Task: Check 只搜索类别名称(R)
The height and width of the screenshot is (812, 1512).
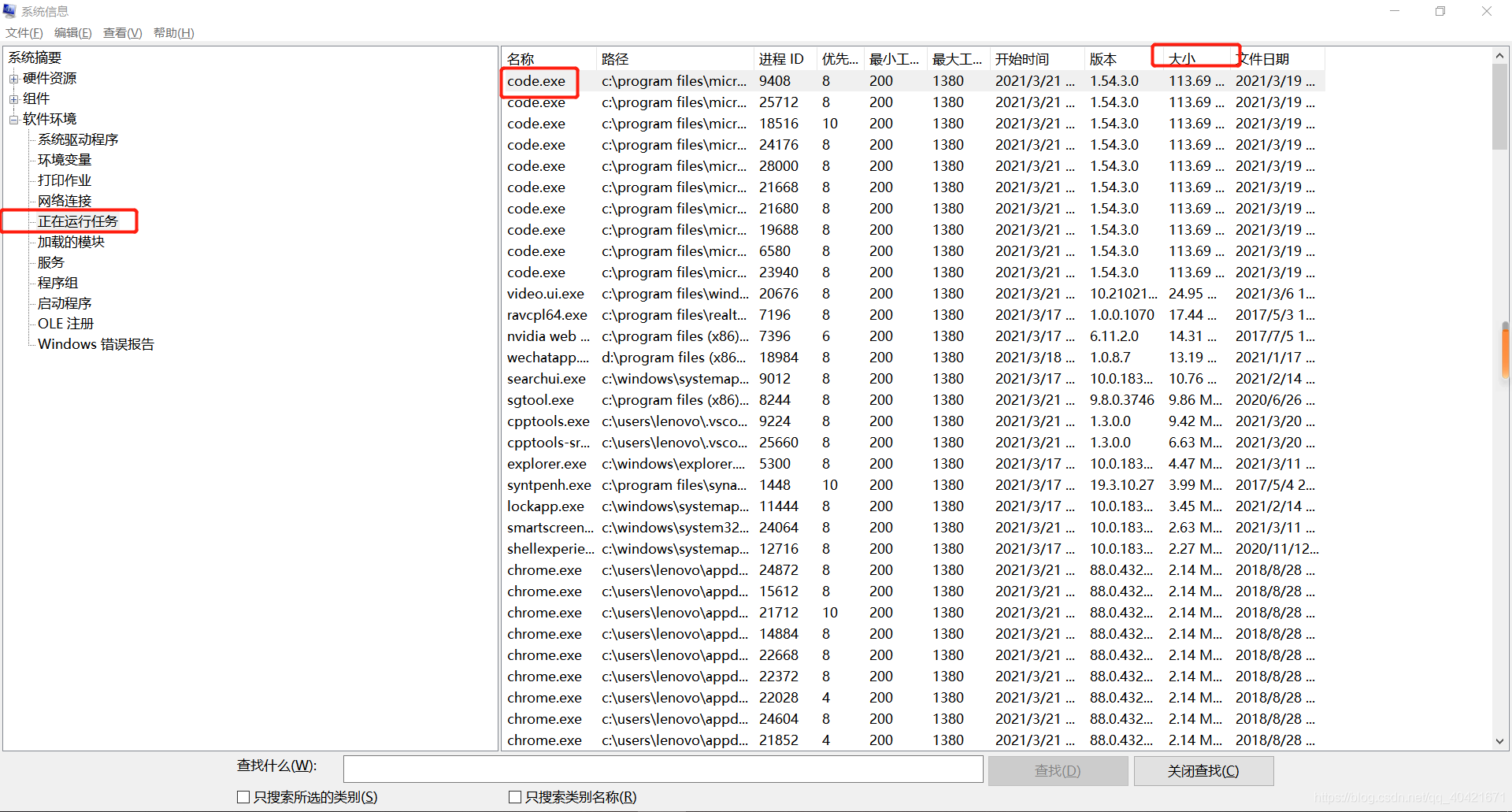Action: [x=516, y=797]
